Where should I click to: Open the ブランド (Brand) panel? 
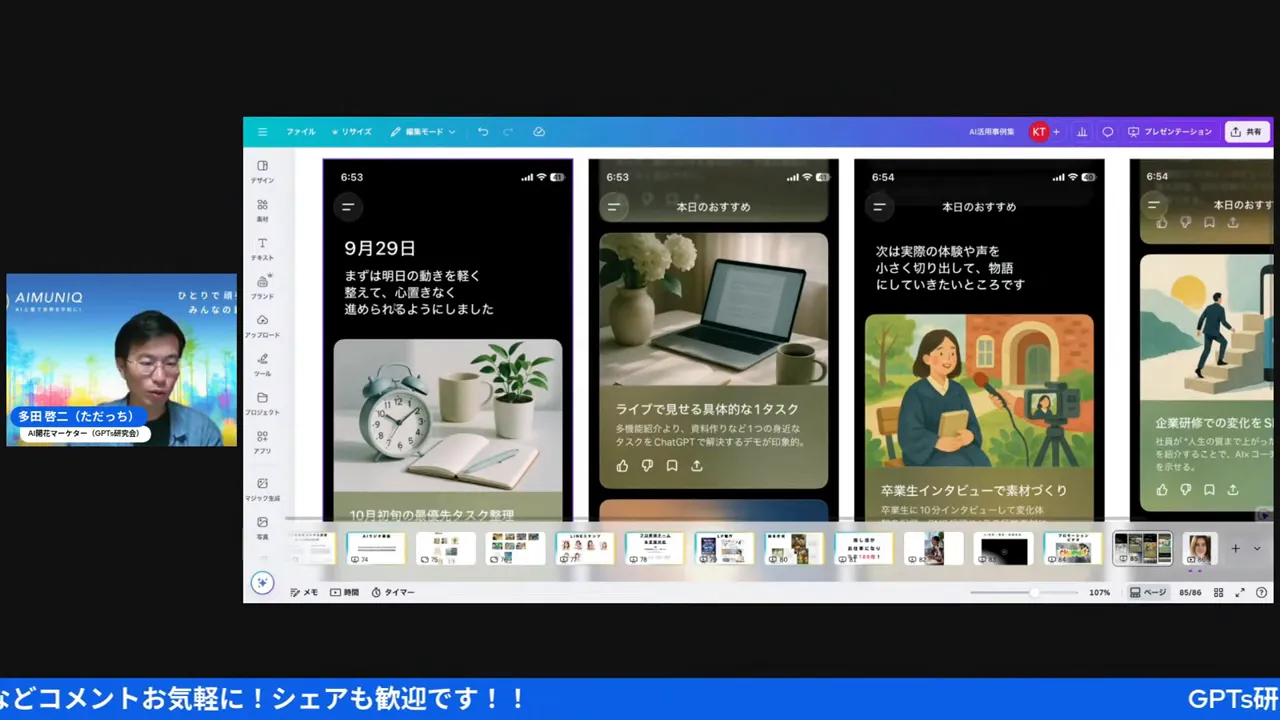262,287
